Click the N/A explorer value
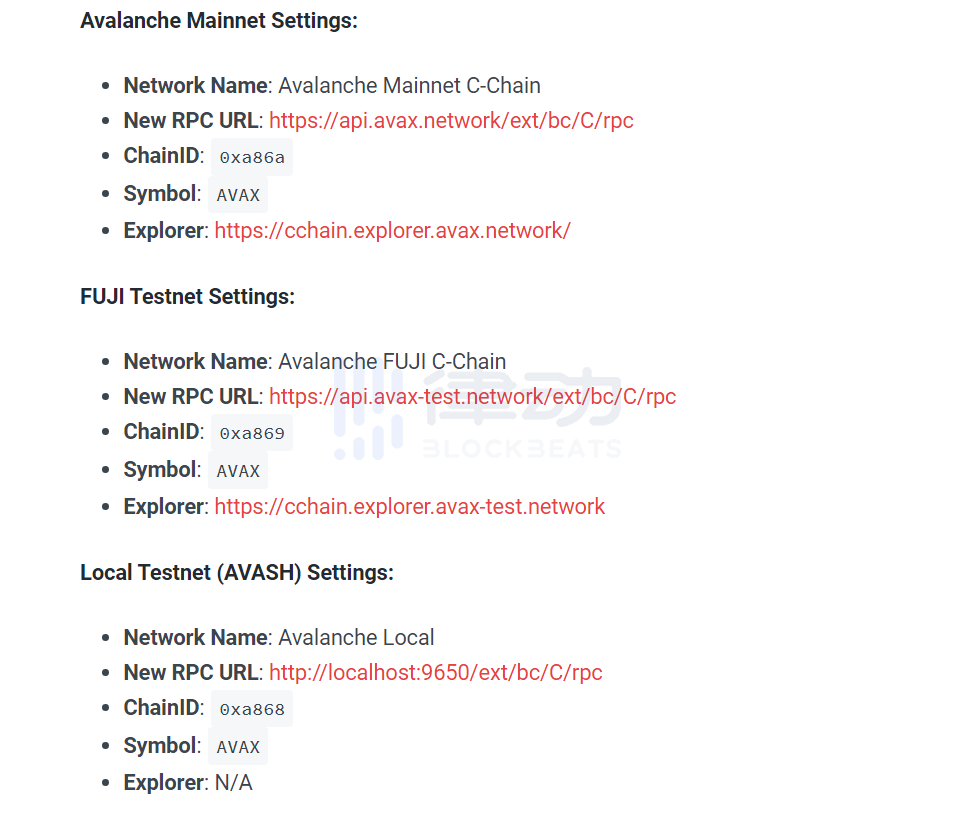Screen dimensions: 956x817 click(234, 783)
